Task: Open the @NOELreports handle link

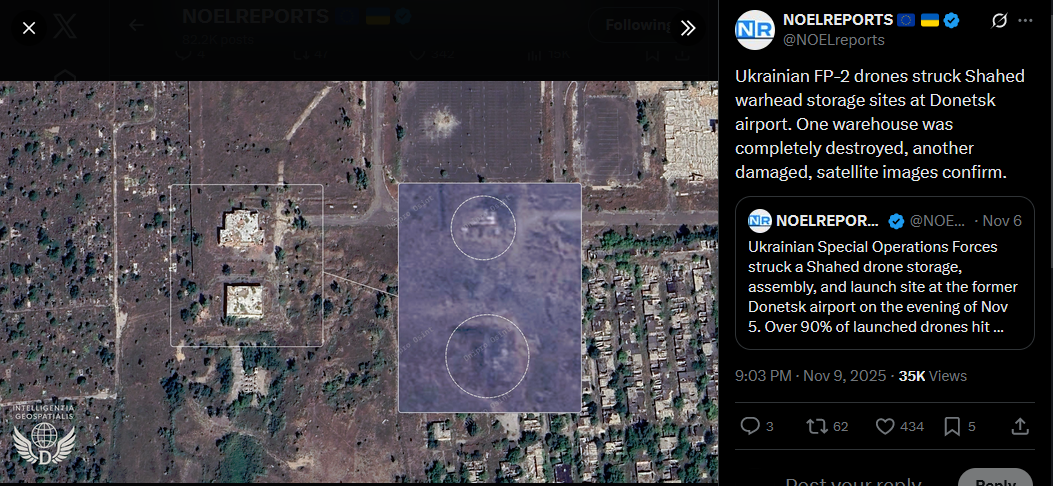Action: [x=833, y=40]
